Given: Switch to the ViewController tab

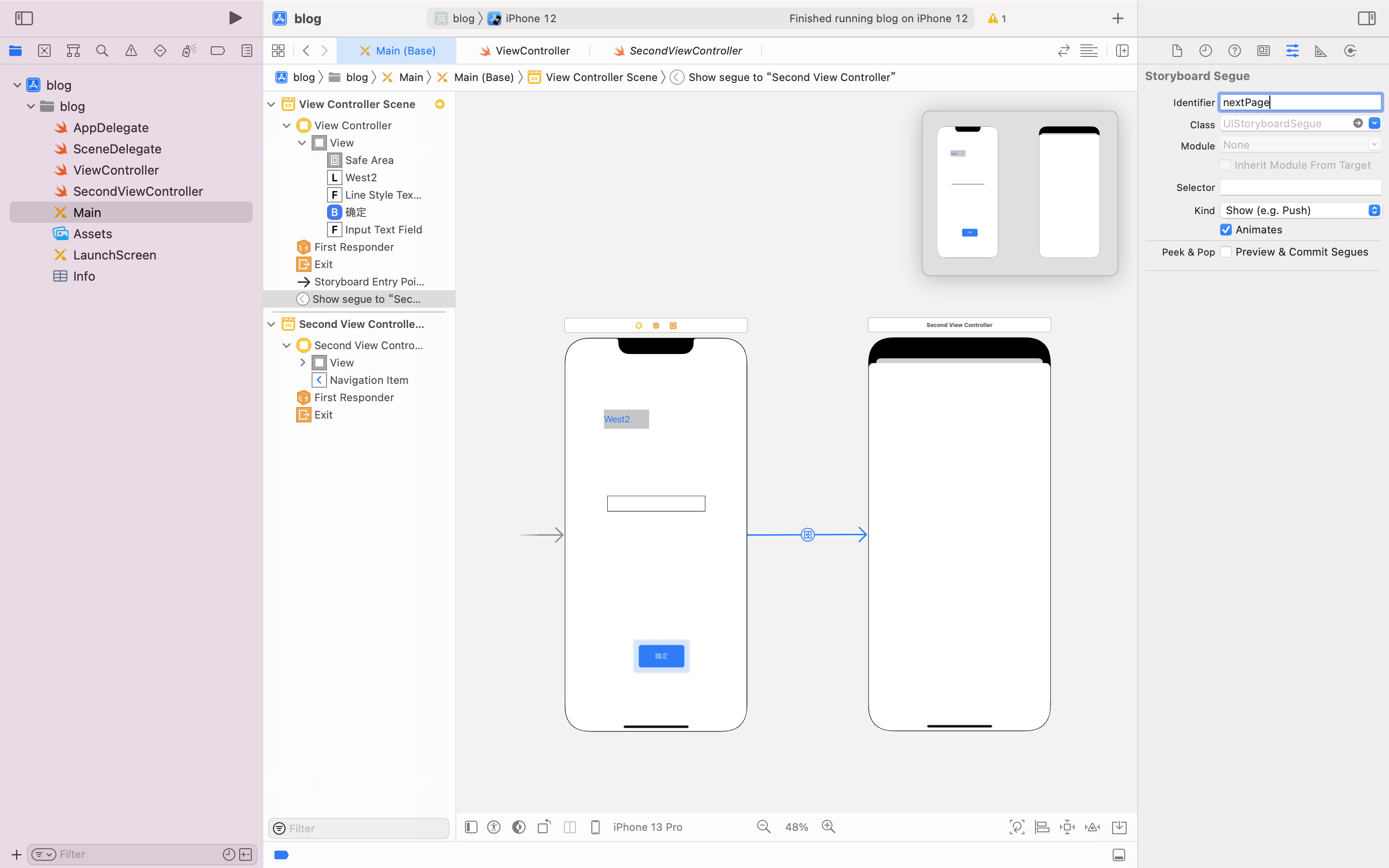Looking at the screenshot, I should pos(531,51).
